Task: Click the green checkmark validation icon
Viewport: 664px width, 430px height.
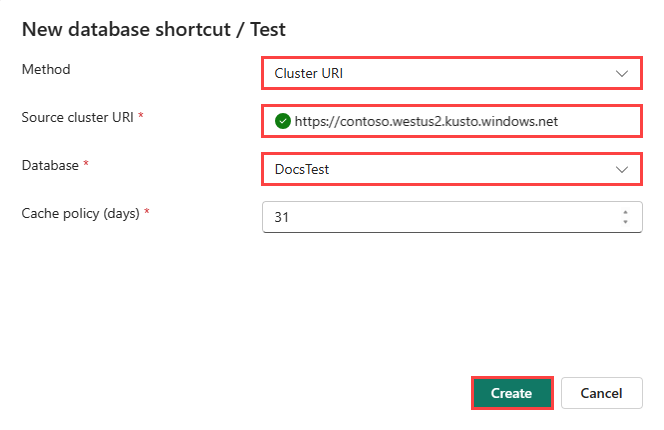Action: (x=282, y=121)
